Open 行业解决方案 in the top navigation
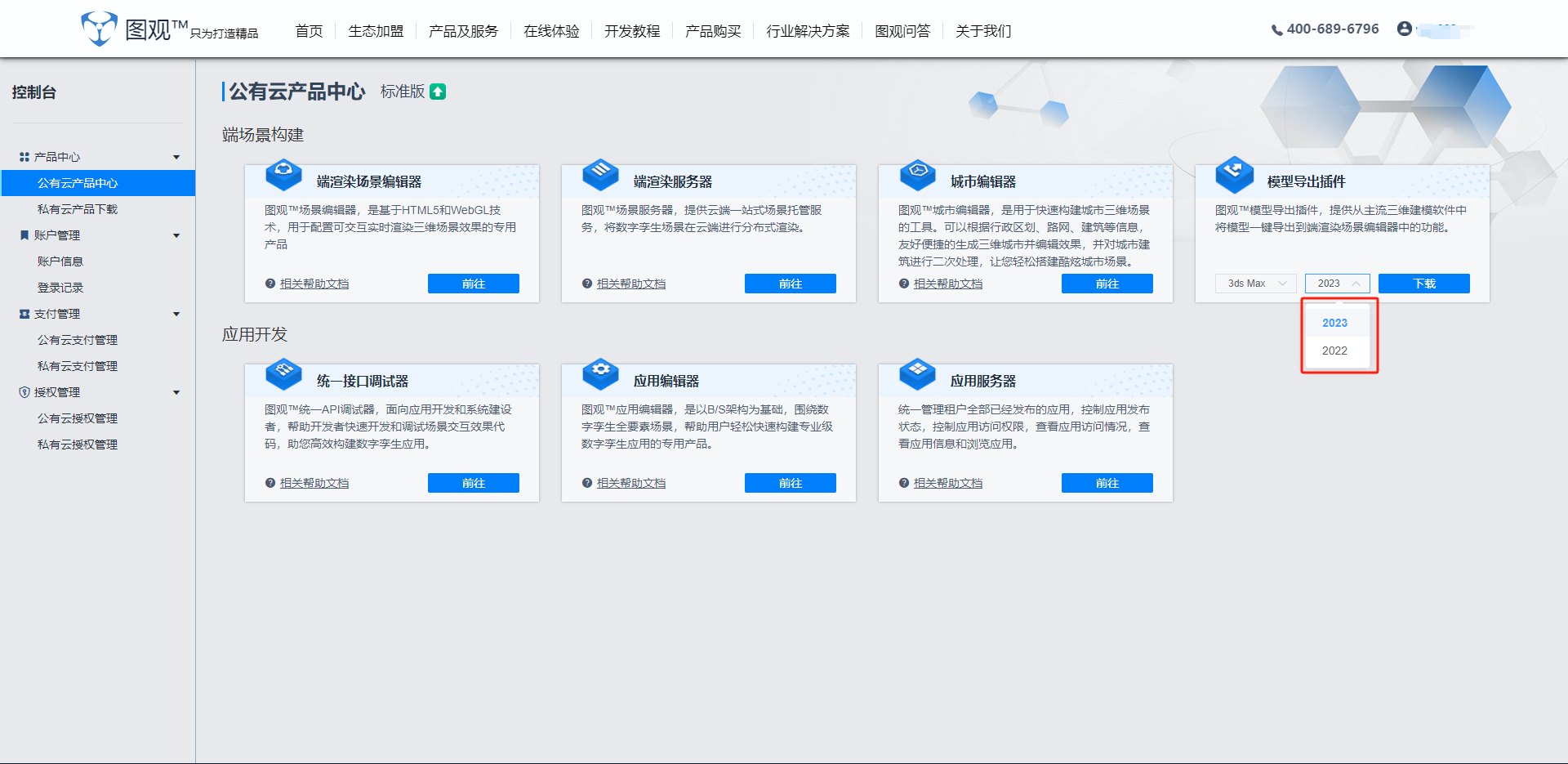This screenshot has width=1568, height=764. pyautogui.click(x=808, y=31)
